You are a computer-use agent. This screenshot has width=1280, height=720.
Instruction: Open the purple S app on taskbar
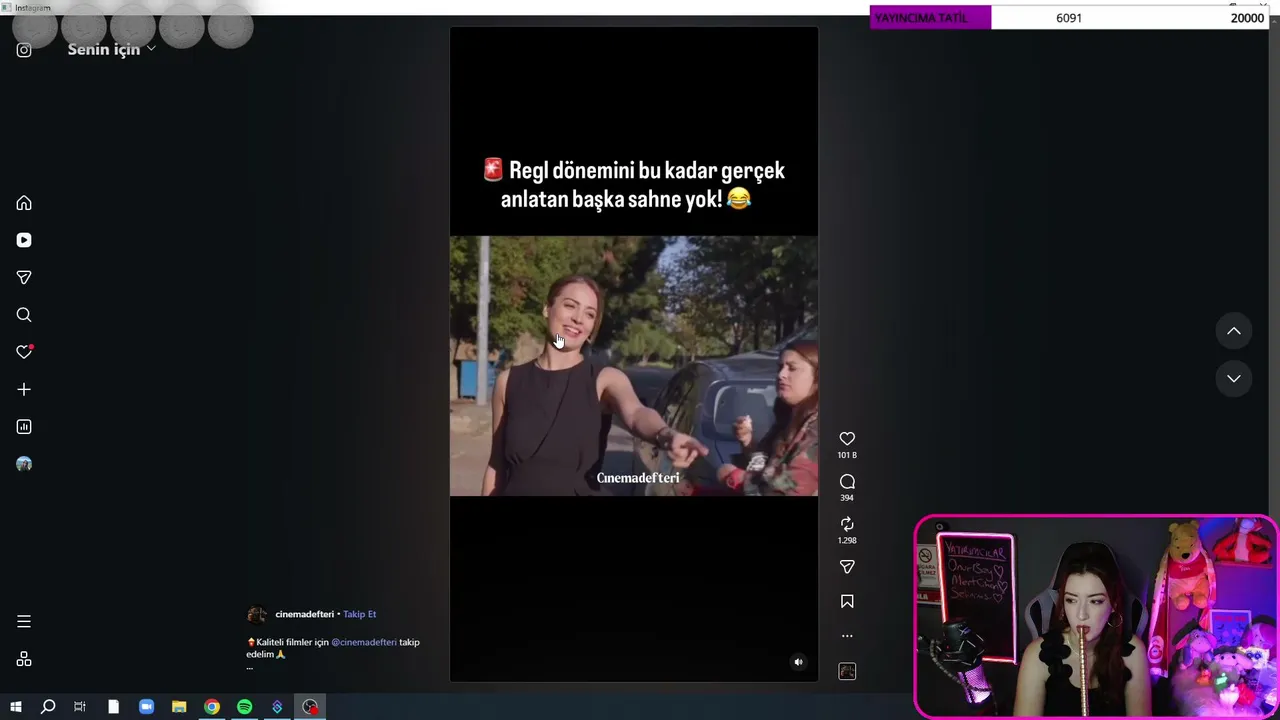(x=277, y=707)
